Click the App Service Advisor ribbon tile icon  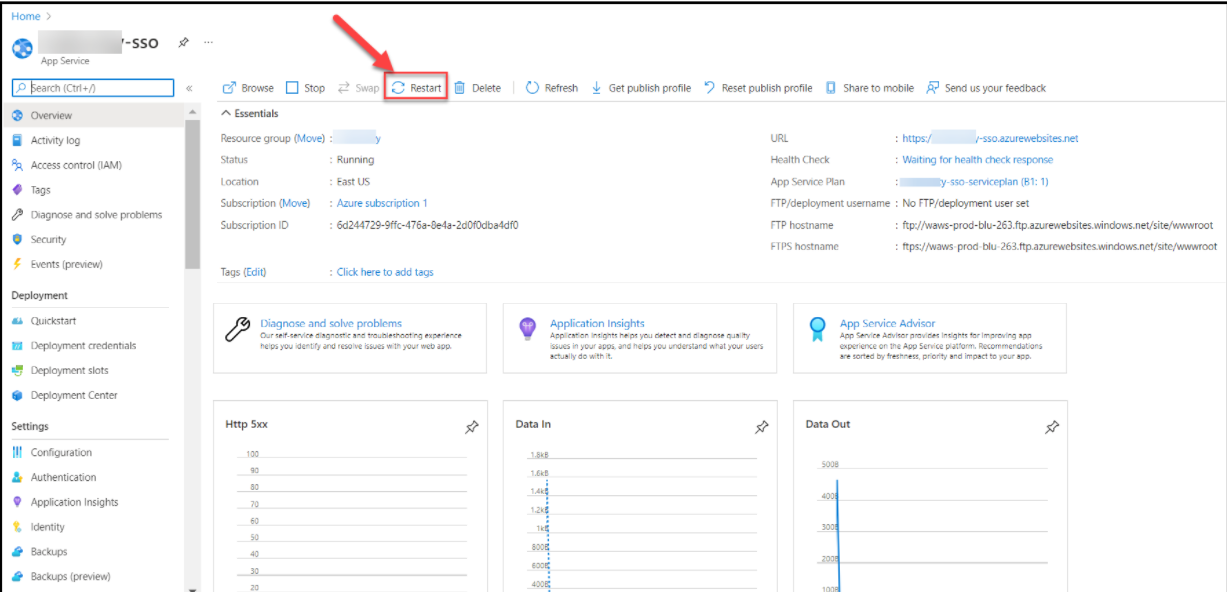tap(818, 329)
